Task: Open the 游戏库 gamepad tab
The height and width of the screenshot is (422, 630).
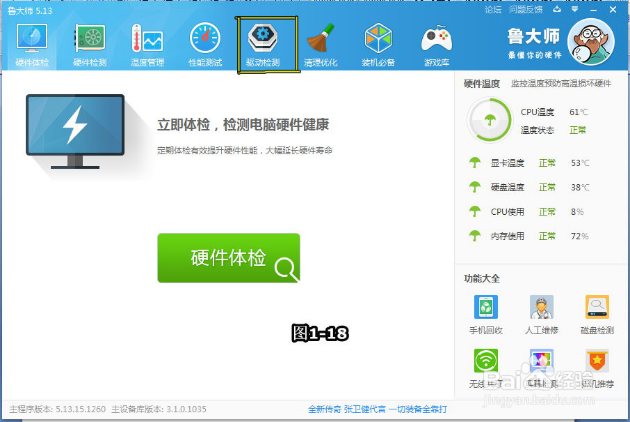Action: (436, 45)
